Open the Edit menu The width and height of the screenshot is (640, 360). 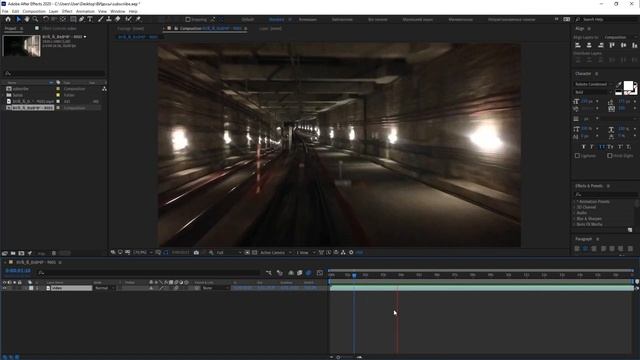pos(16,11)
